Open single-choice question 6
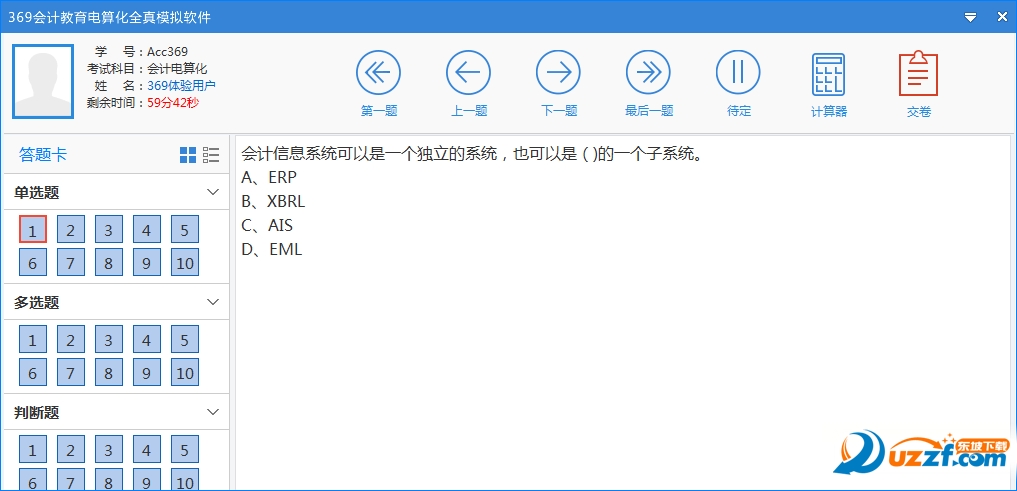Screen dimensions: 1017x491 [32, 263]
